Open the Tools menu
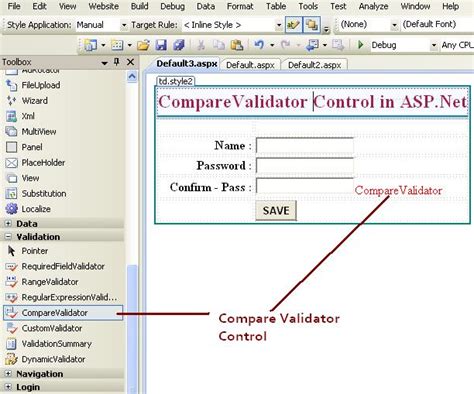 point(308,6)
